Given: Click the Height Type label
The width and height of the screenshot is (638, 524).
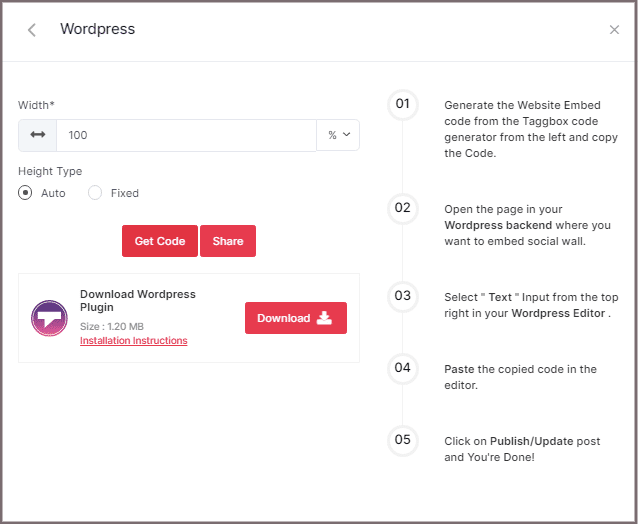Looking at the screenshot, I should click(x=50, y=171).
